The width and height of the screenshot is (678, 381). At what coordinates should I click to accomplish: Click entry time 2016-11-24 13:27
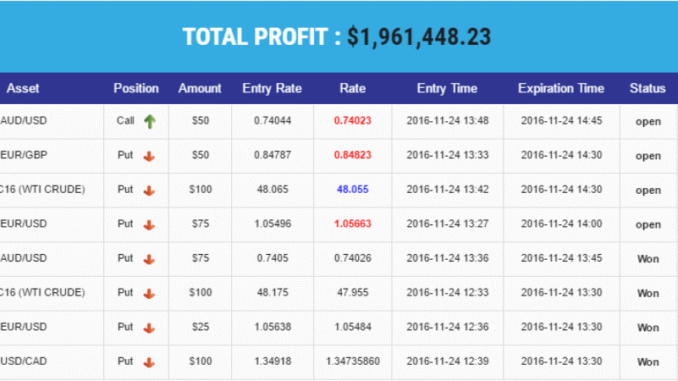point(448,224)
